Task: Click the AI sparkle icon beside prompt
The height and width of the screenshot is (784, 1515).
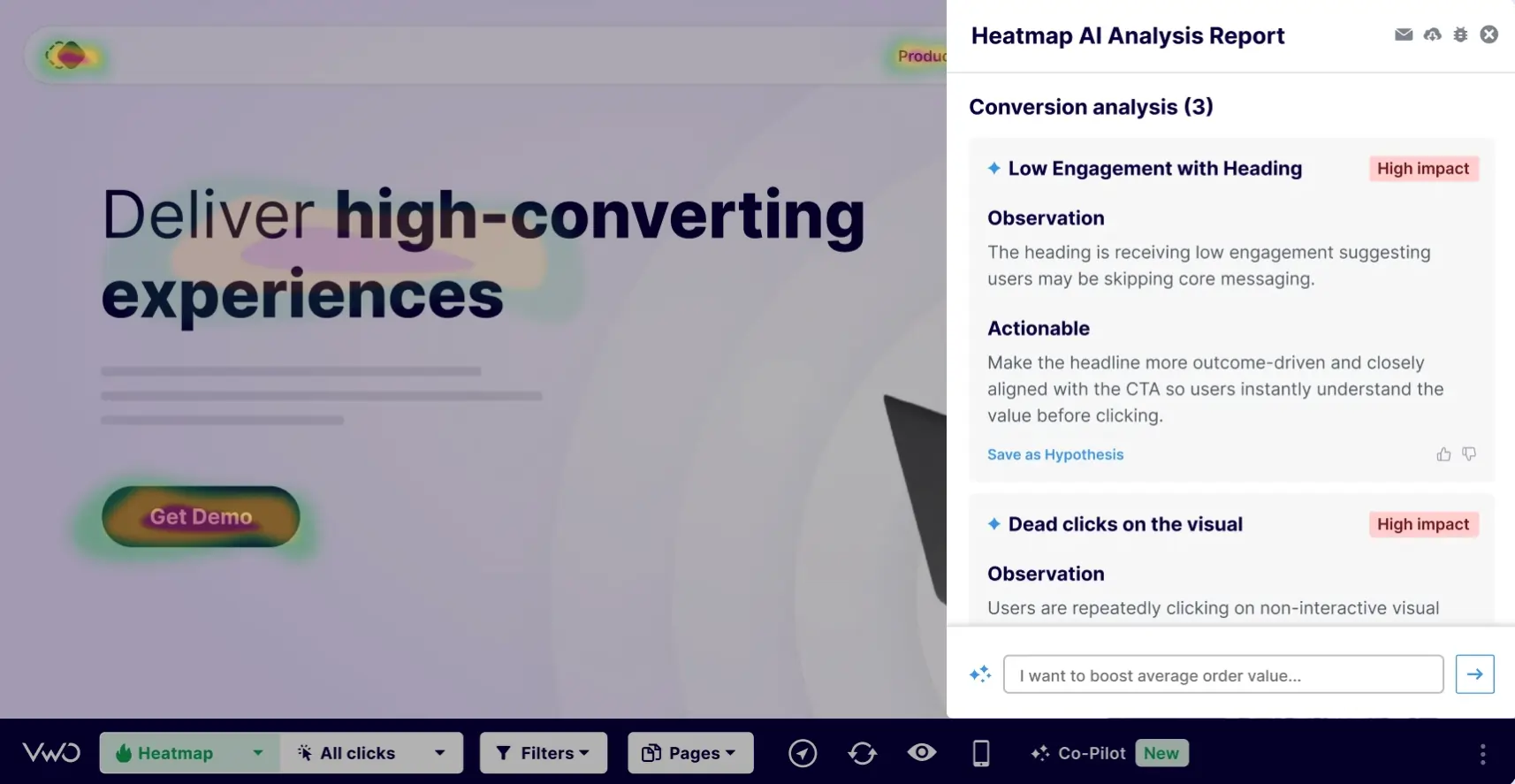Action: 980,674
